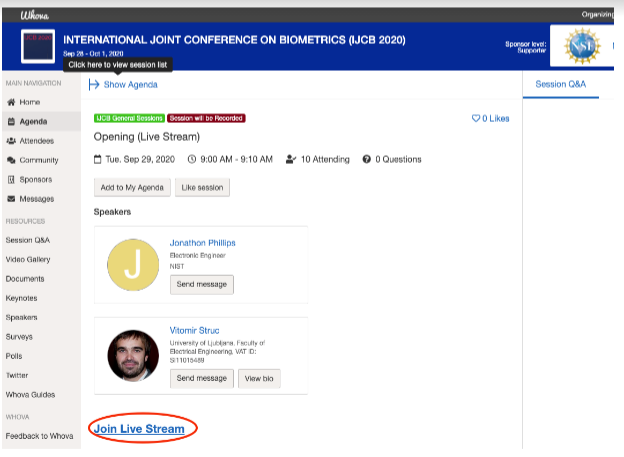
Task: Click the Session will be Recorded tag
Action: 206,118
